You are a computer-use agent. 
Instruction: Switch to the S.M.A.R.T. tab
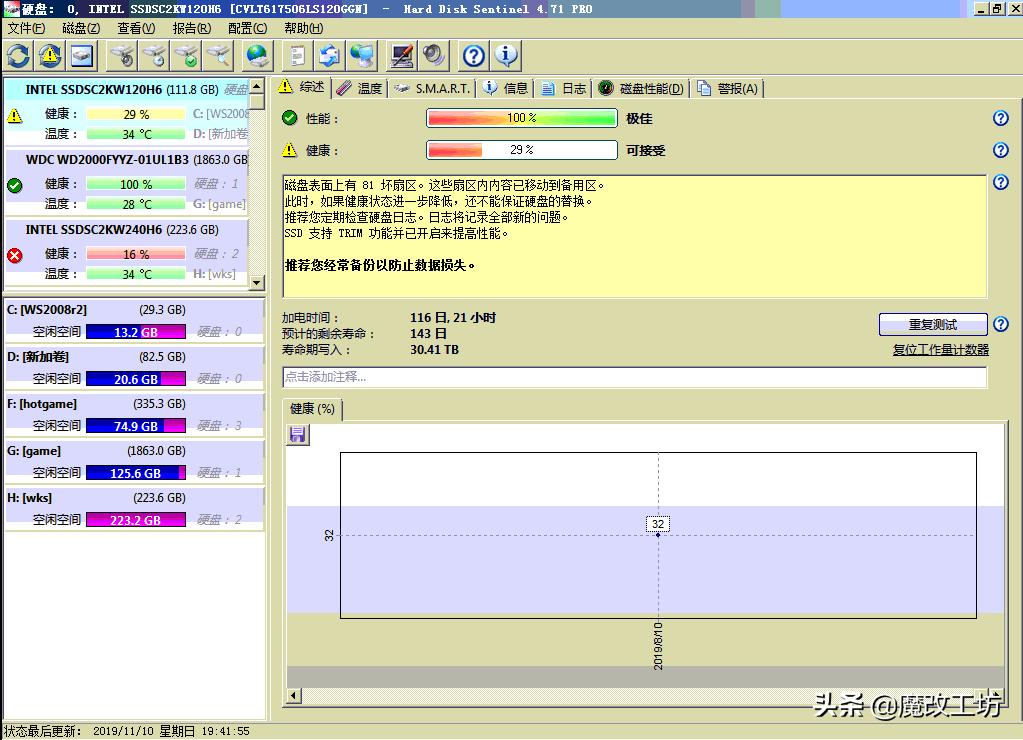pos(432,88)
